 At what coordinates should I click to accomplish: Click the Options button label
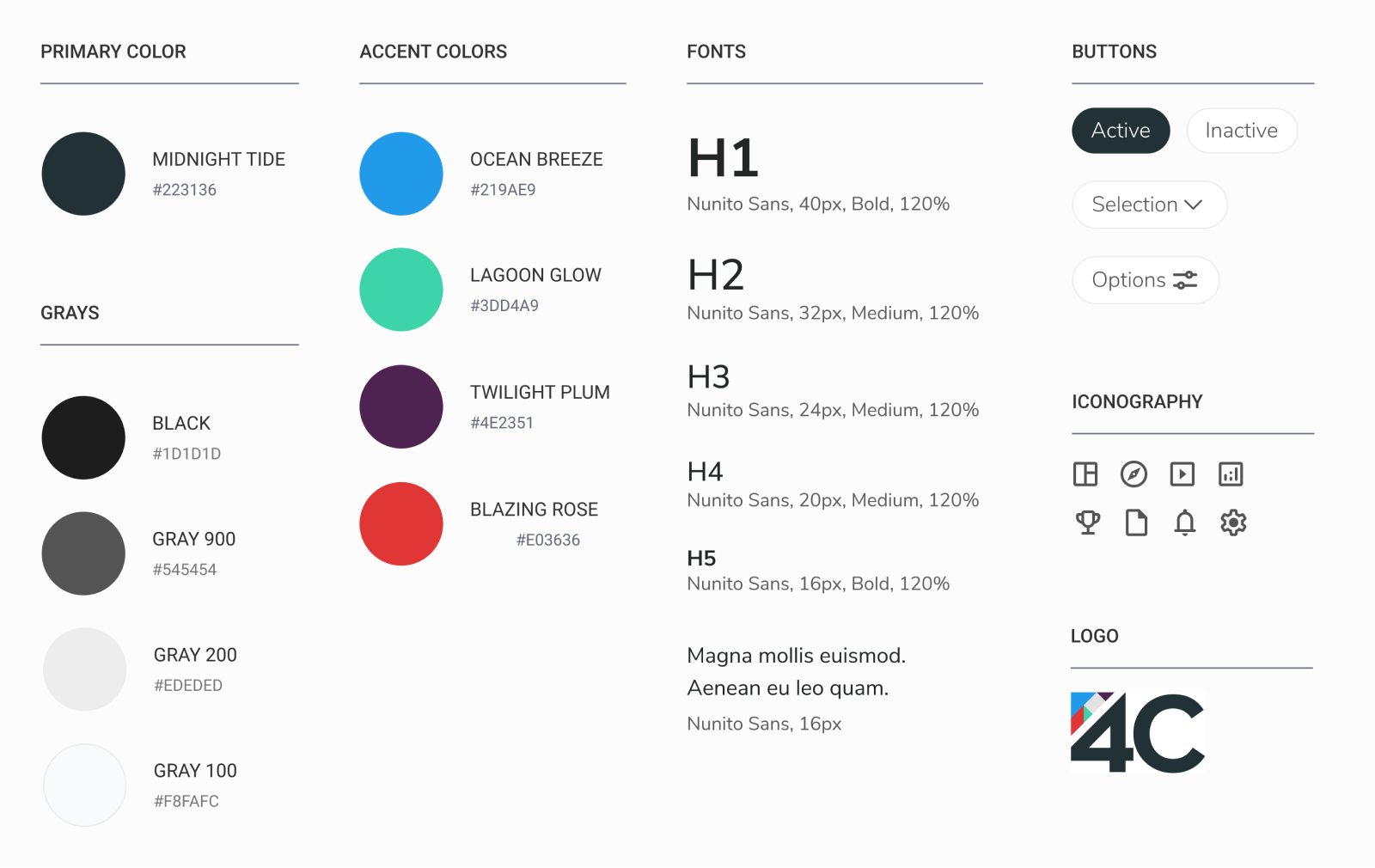click(1128, 280)
